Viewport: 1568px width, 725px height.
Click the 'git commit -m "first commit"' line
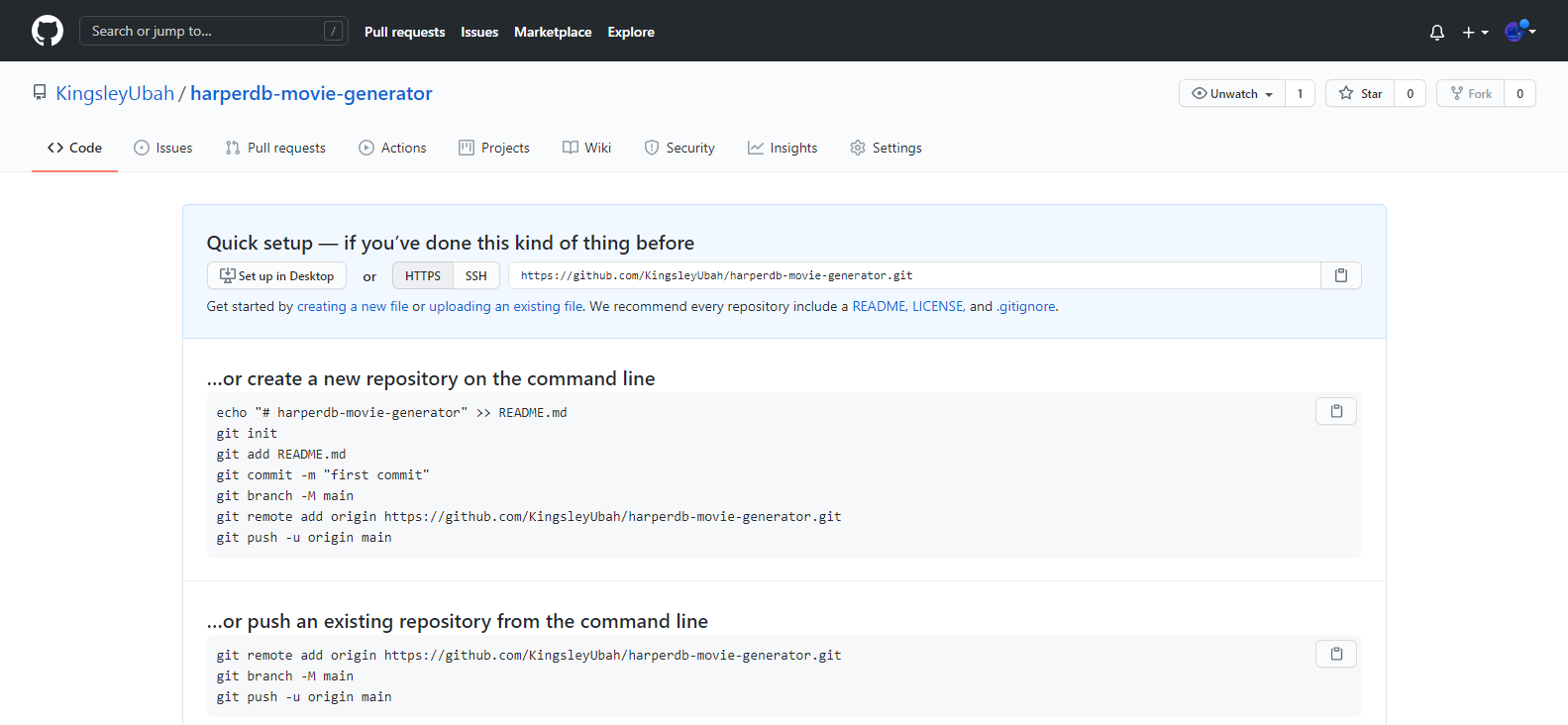323,474
